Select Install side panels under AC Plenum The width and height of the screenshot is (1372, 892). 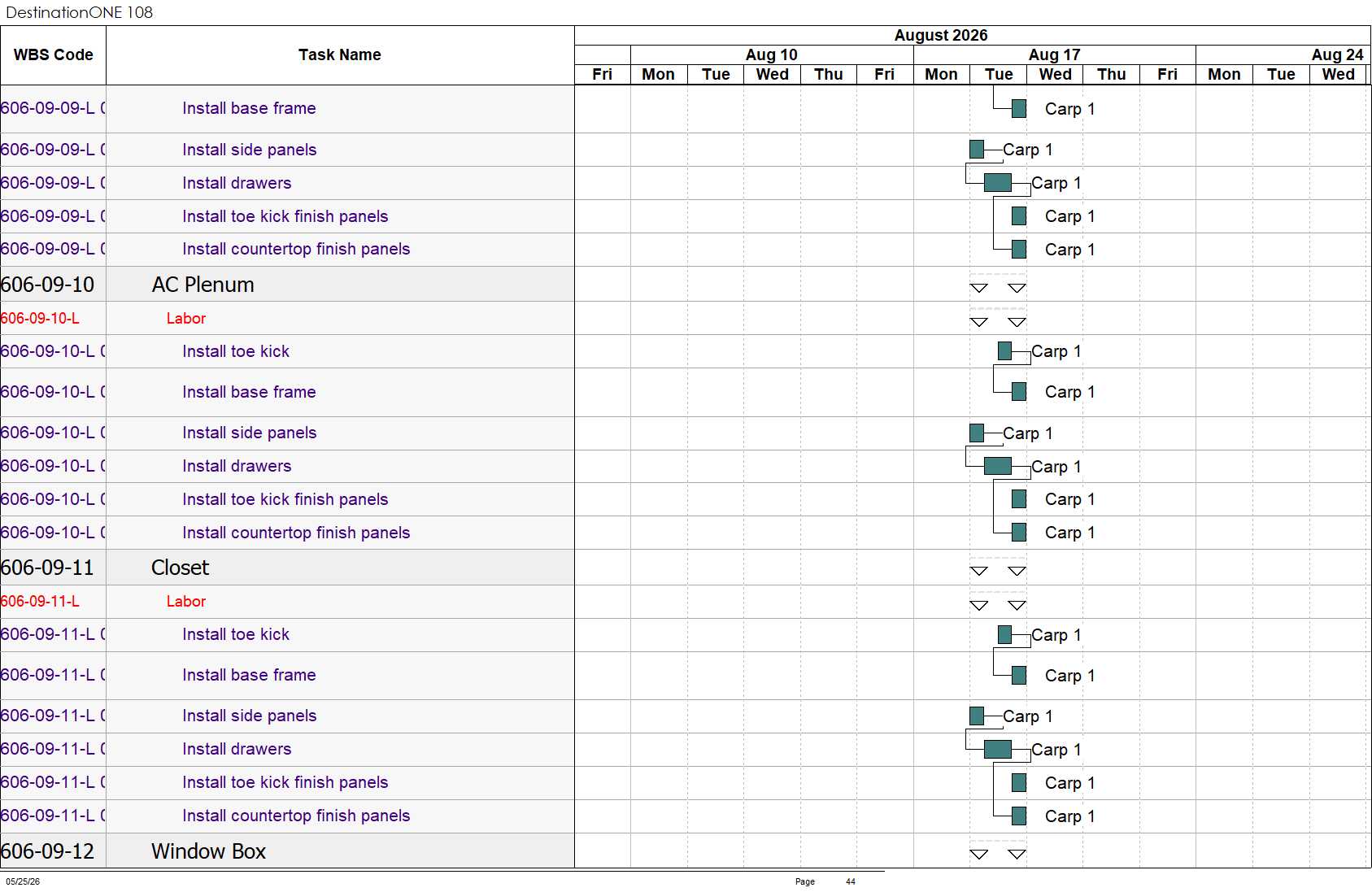249,433
